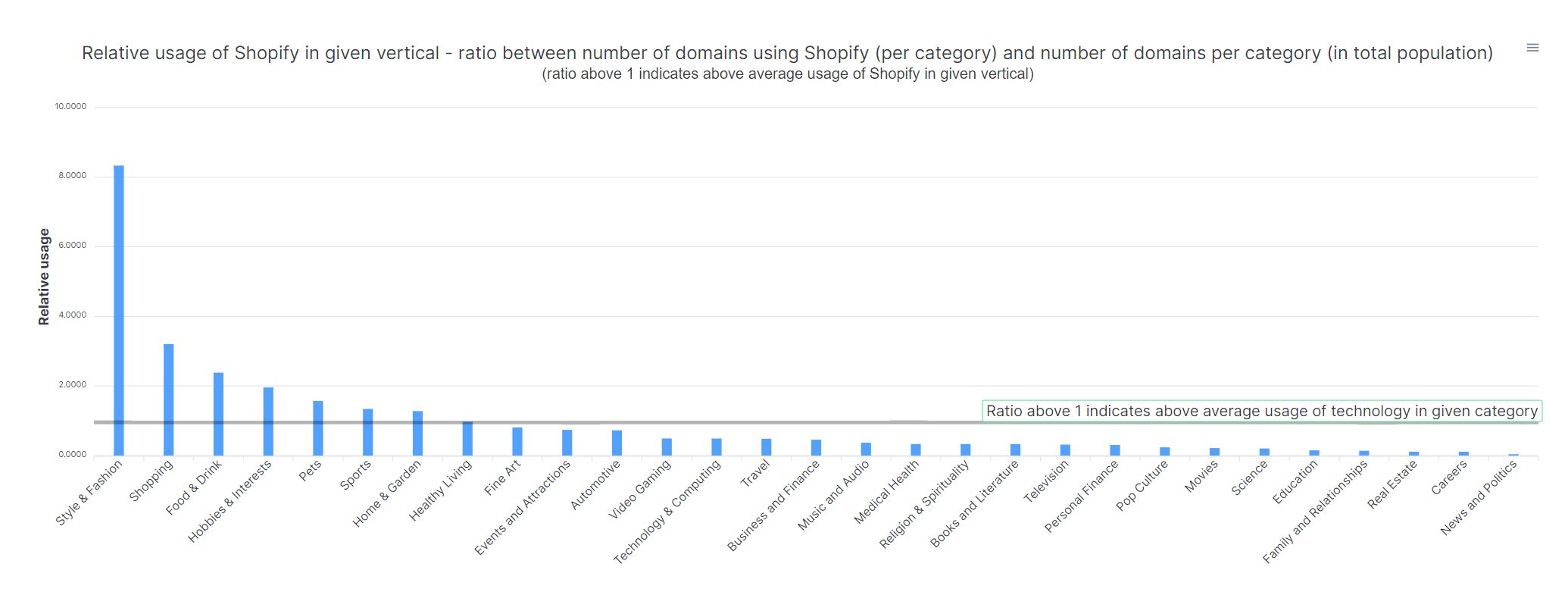Click the Television axis label
The image size is (1568, 592).
(1047, 482)
